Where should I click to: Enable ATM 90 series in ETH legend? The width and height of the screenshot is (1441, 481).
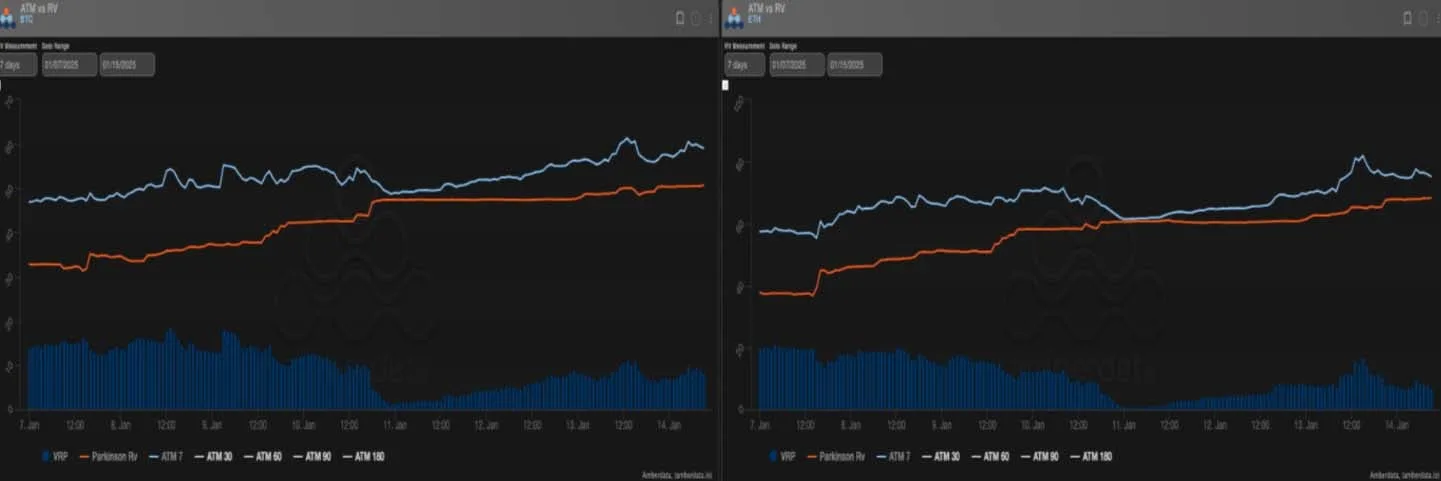coord(1040,456)
